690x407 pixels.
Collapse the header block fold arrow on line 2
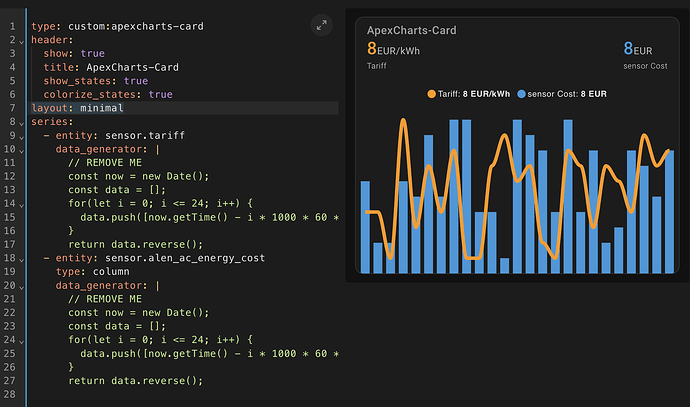click(21, 41)
